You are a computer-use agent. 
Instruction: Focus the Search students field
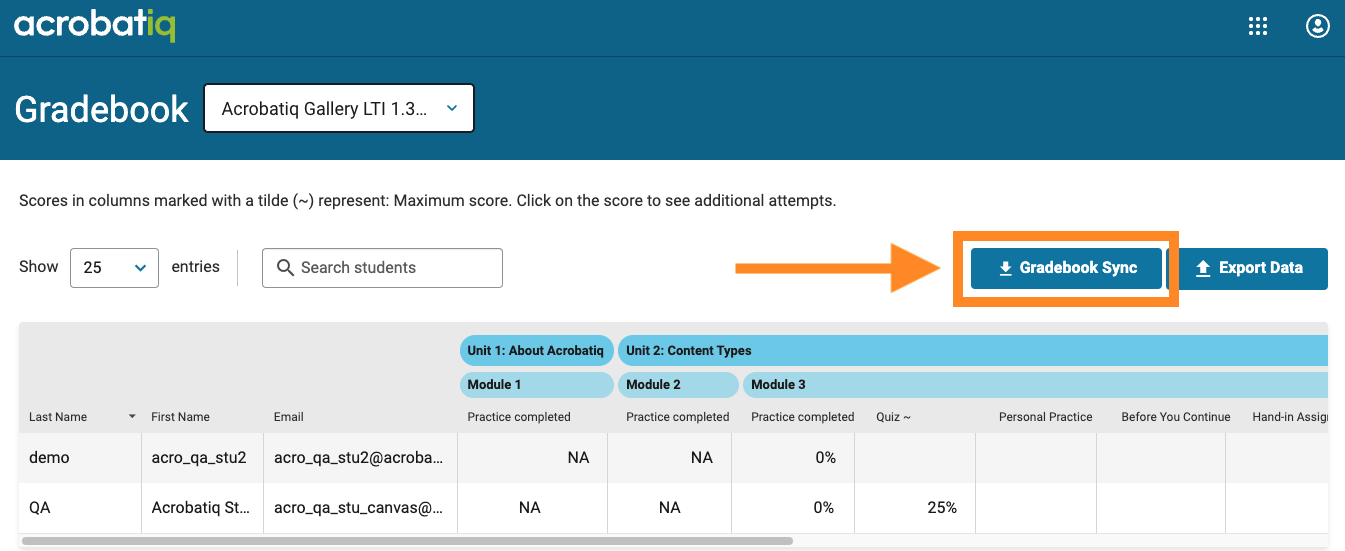pyautogui.click(x=382, y=267)
